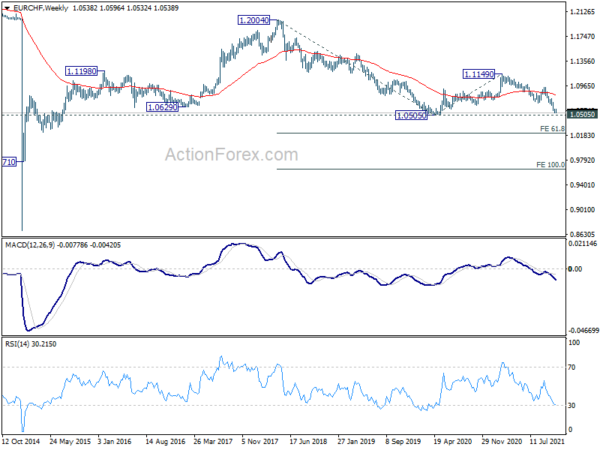Viewport: 600px width, 450px height.
Task: Click the 1.20040 price label
Action: click(x=254, y=20)
